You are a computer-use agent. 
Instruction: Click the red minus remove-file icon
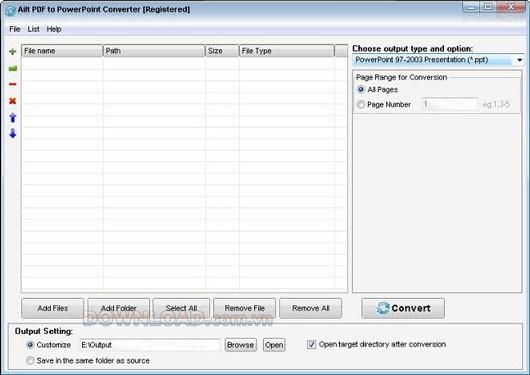(x=13, y=84)
